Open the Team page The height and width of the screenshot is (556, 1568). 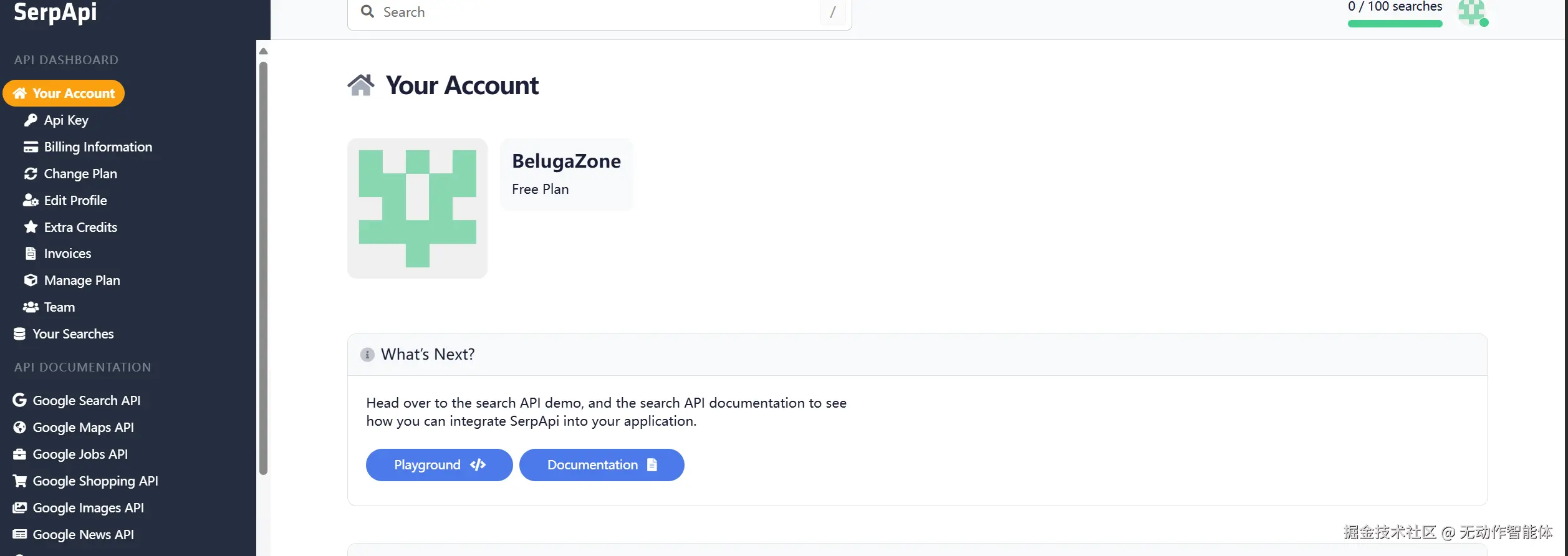[59, 307]
